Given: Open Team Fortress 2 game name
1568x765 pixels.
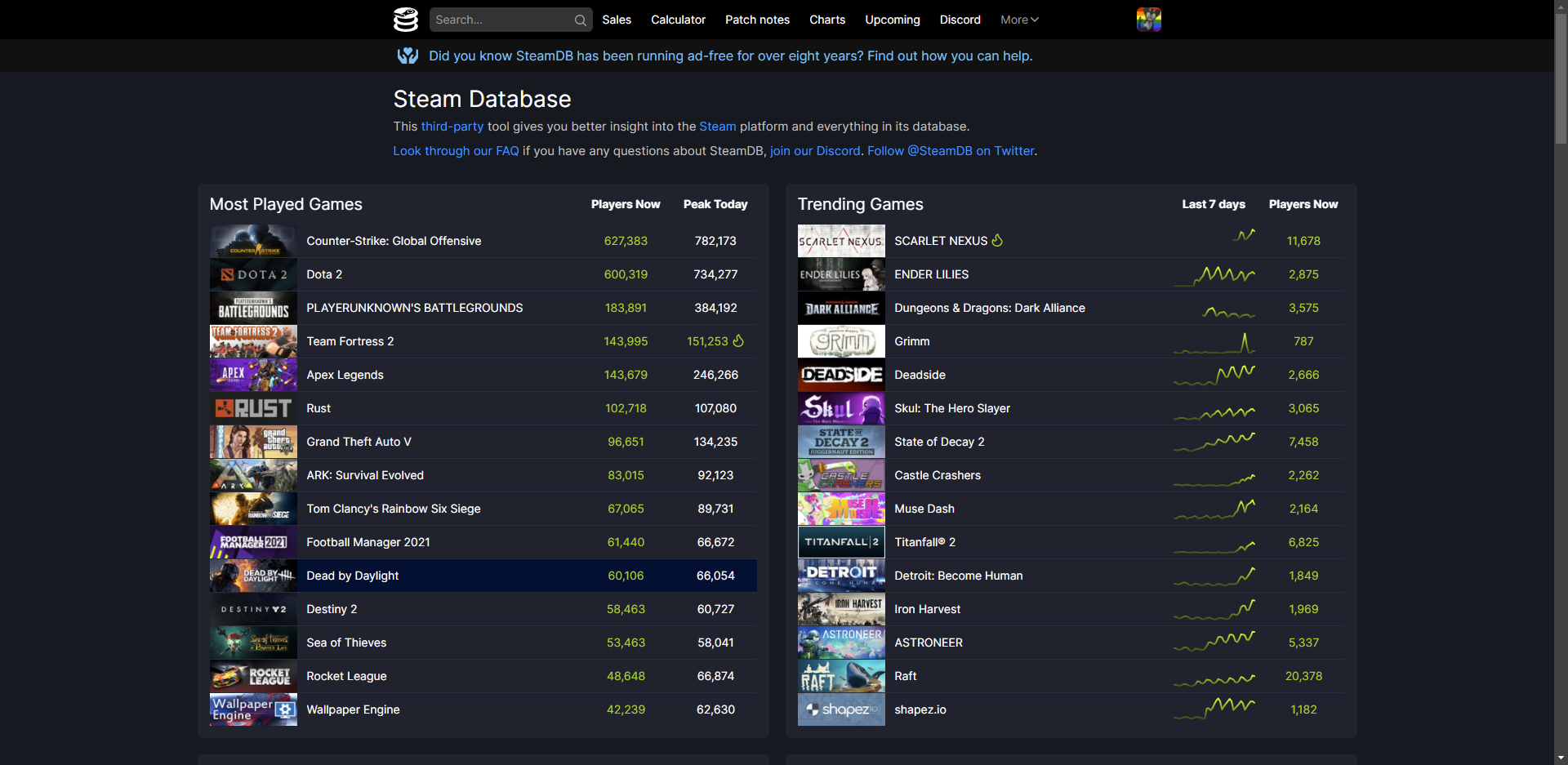Looking at the screenshot, I should pyautogui.click(x=350, y=341).
